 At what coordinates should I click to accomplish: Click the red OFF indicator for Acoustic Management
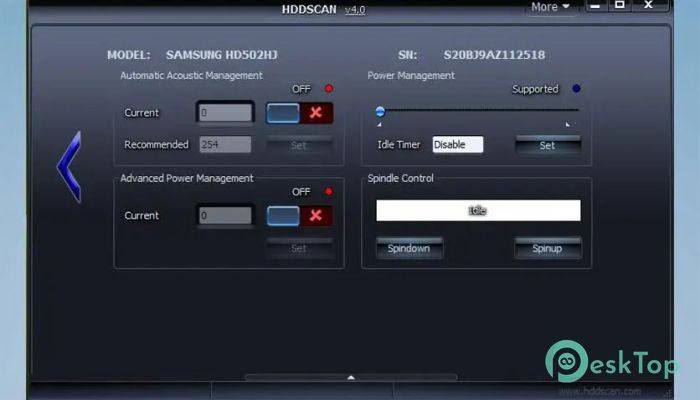[x=329, y=88]
